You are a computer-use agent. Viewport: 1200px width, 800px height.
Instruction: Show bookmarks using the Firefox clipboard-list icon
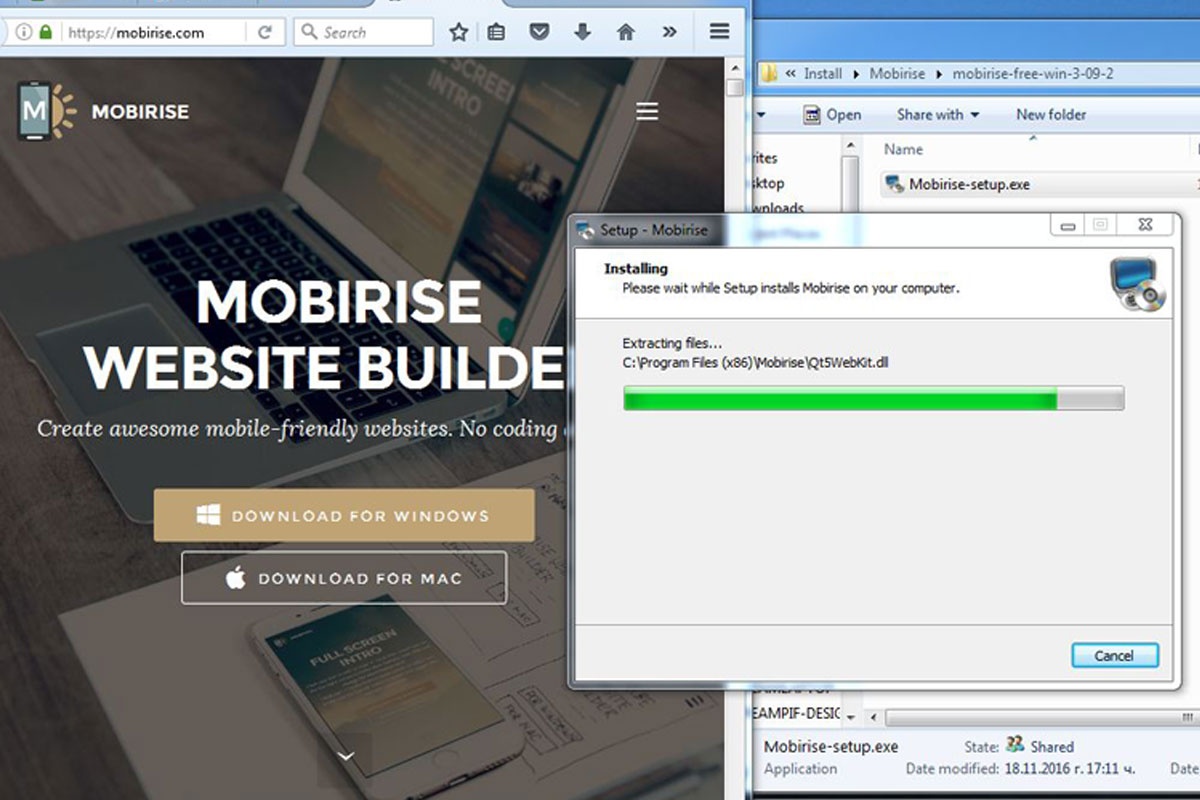[496, 32]
